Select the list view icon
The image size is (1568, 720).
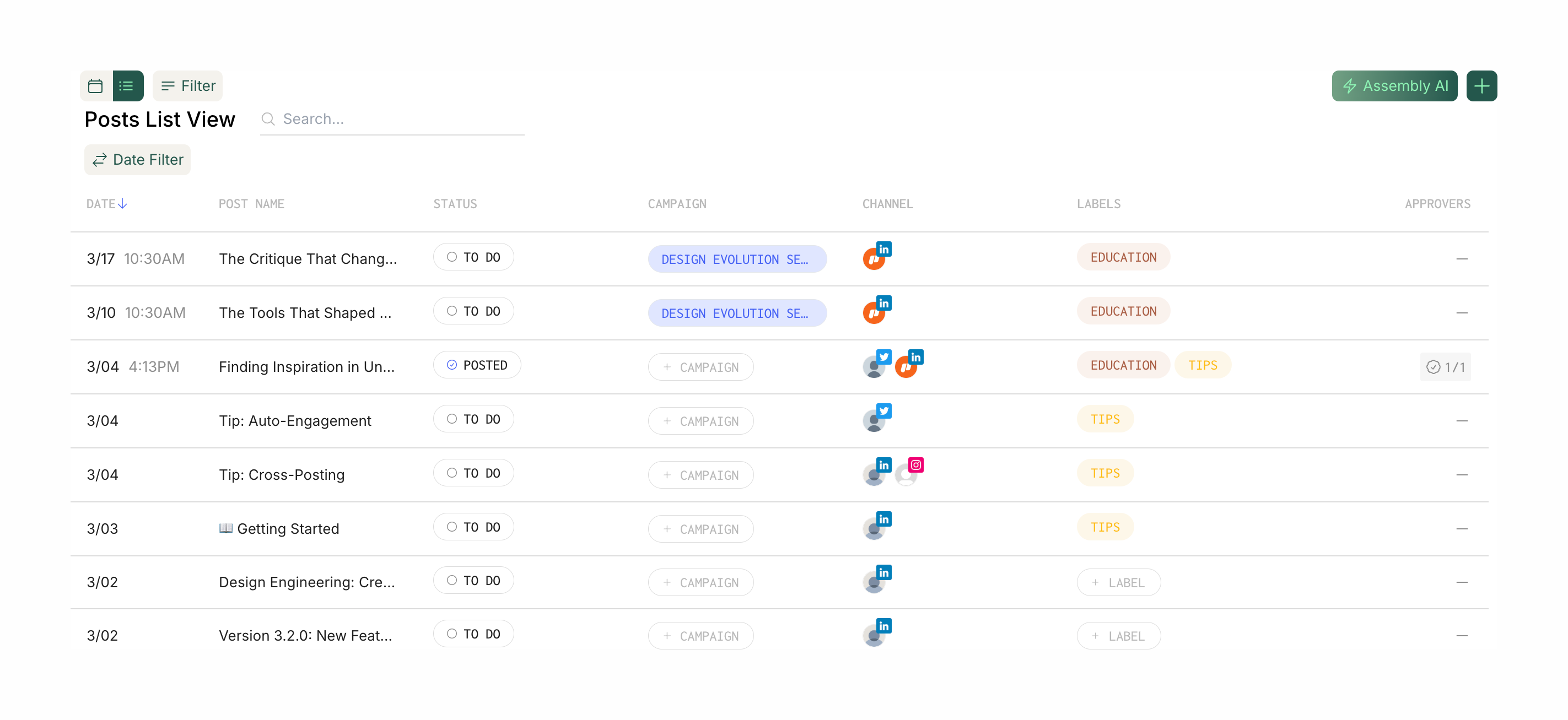click(127, 86)
